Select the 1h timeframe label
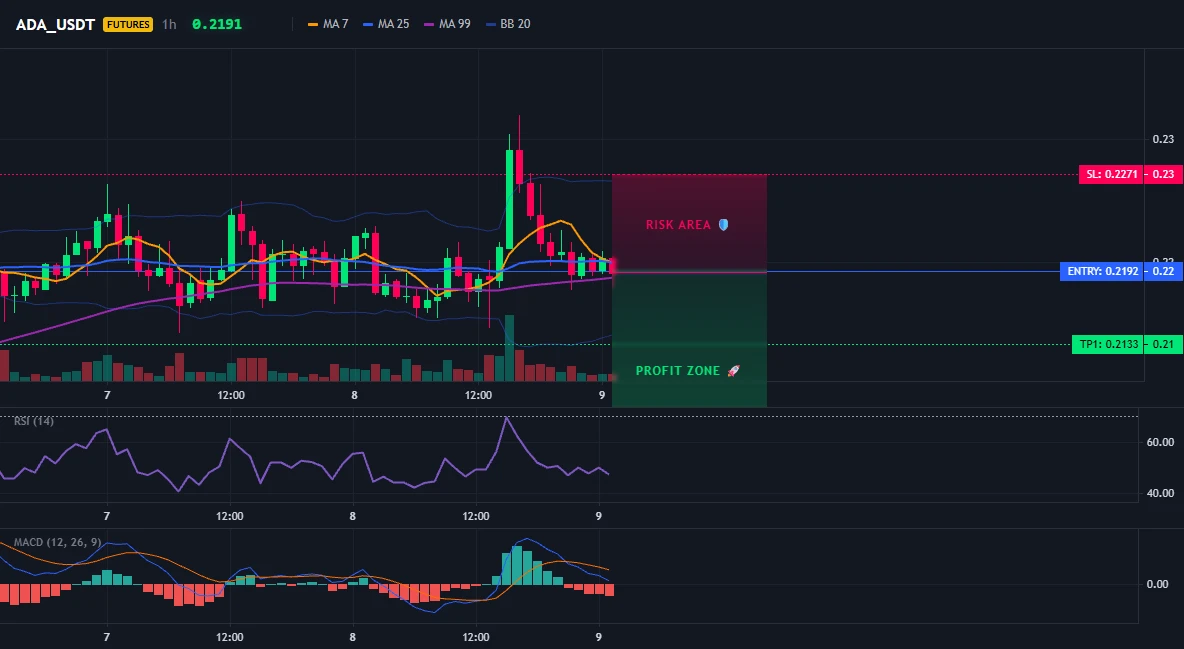1184x649 pixels. point(169,24)
